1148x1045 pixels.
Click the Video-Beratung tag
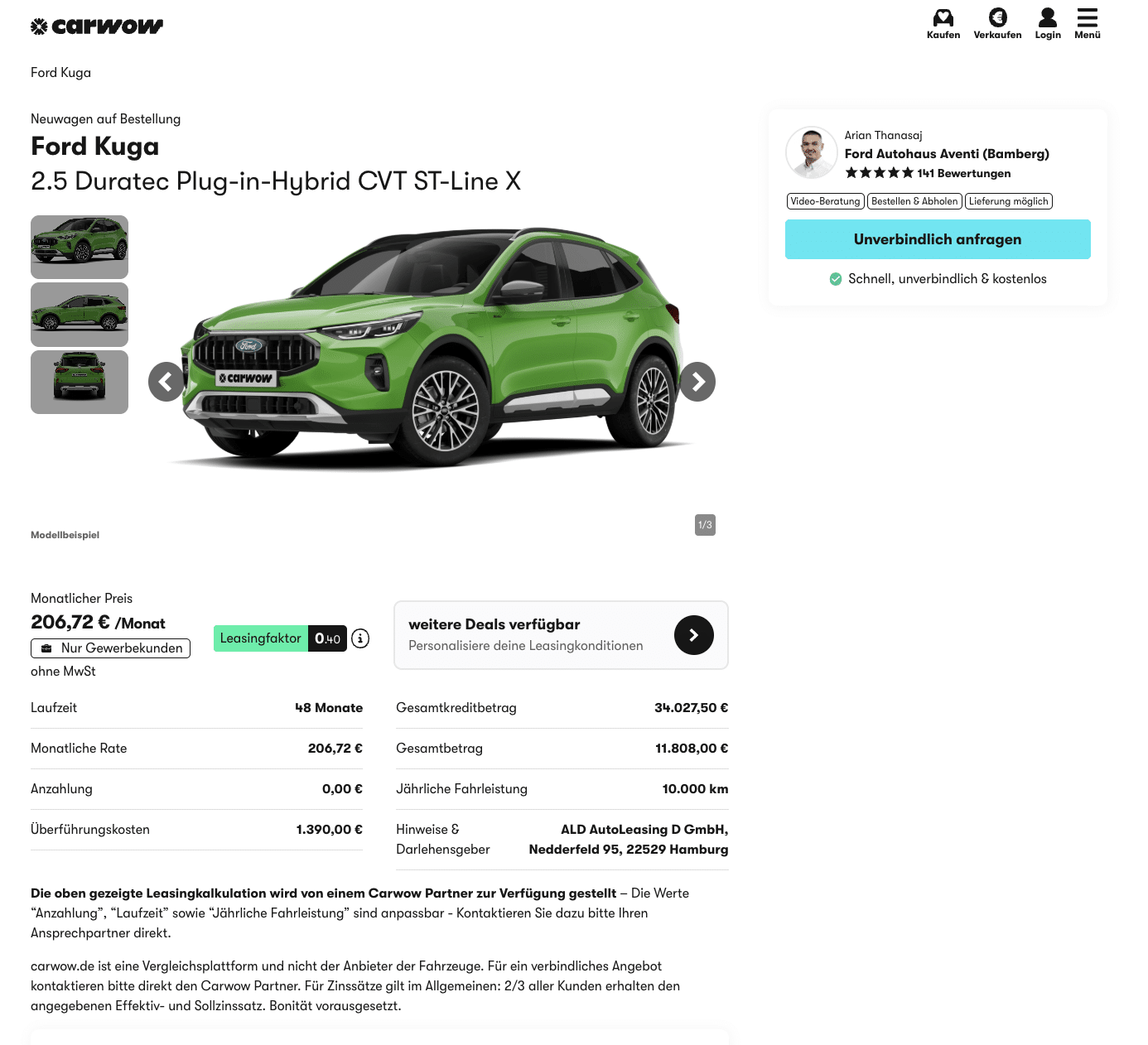point(825,201)
